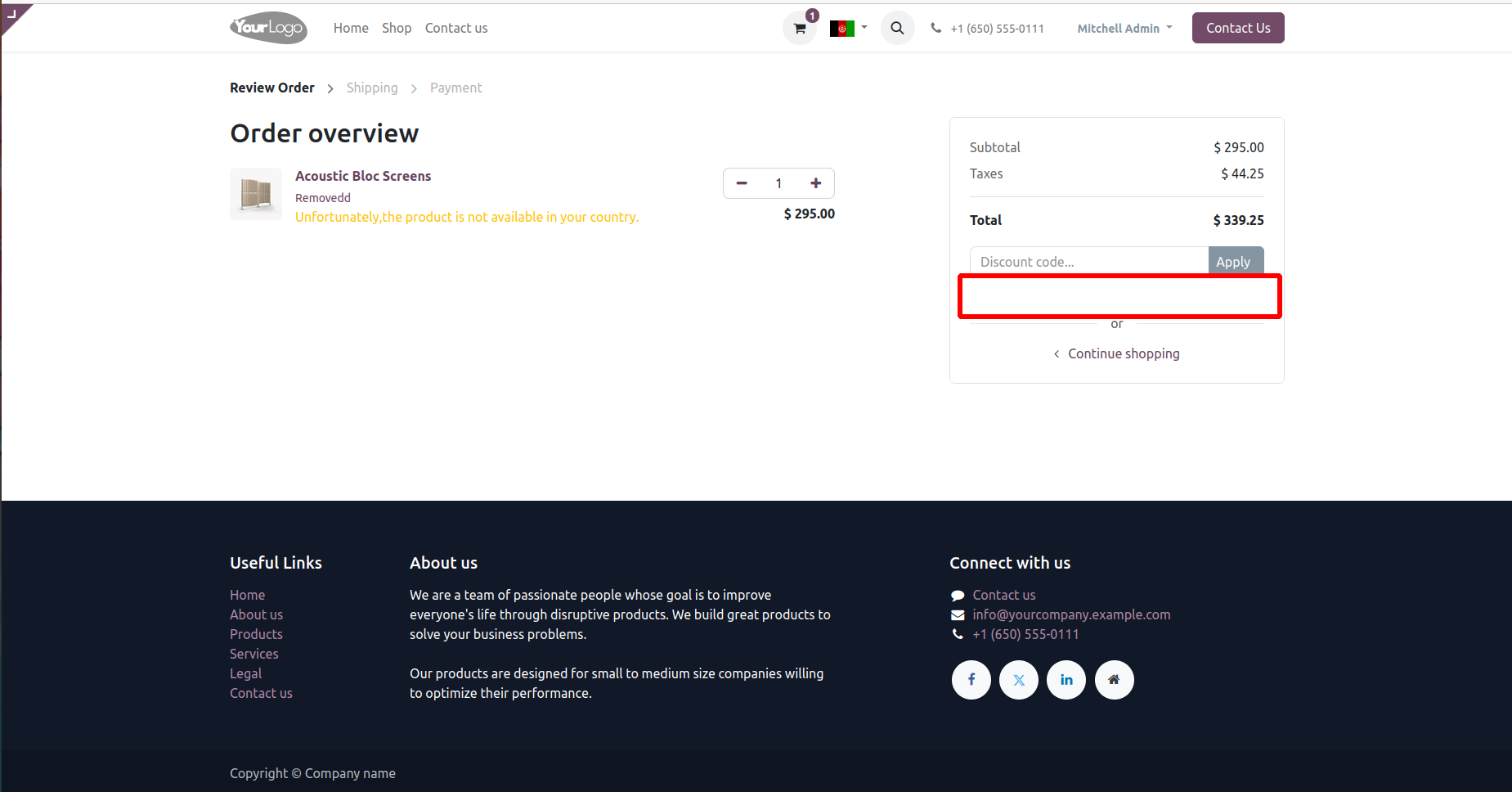Select the Payment breadcrumb step

(x=456, y=88)
